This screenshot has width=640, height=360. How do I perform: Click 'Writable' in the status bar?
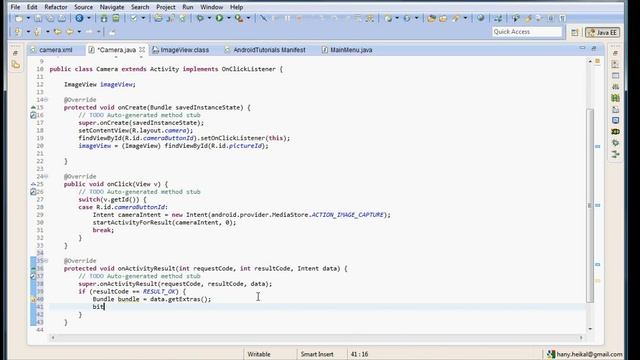click(x=259, y=354)
